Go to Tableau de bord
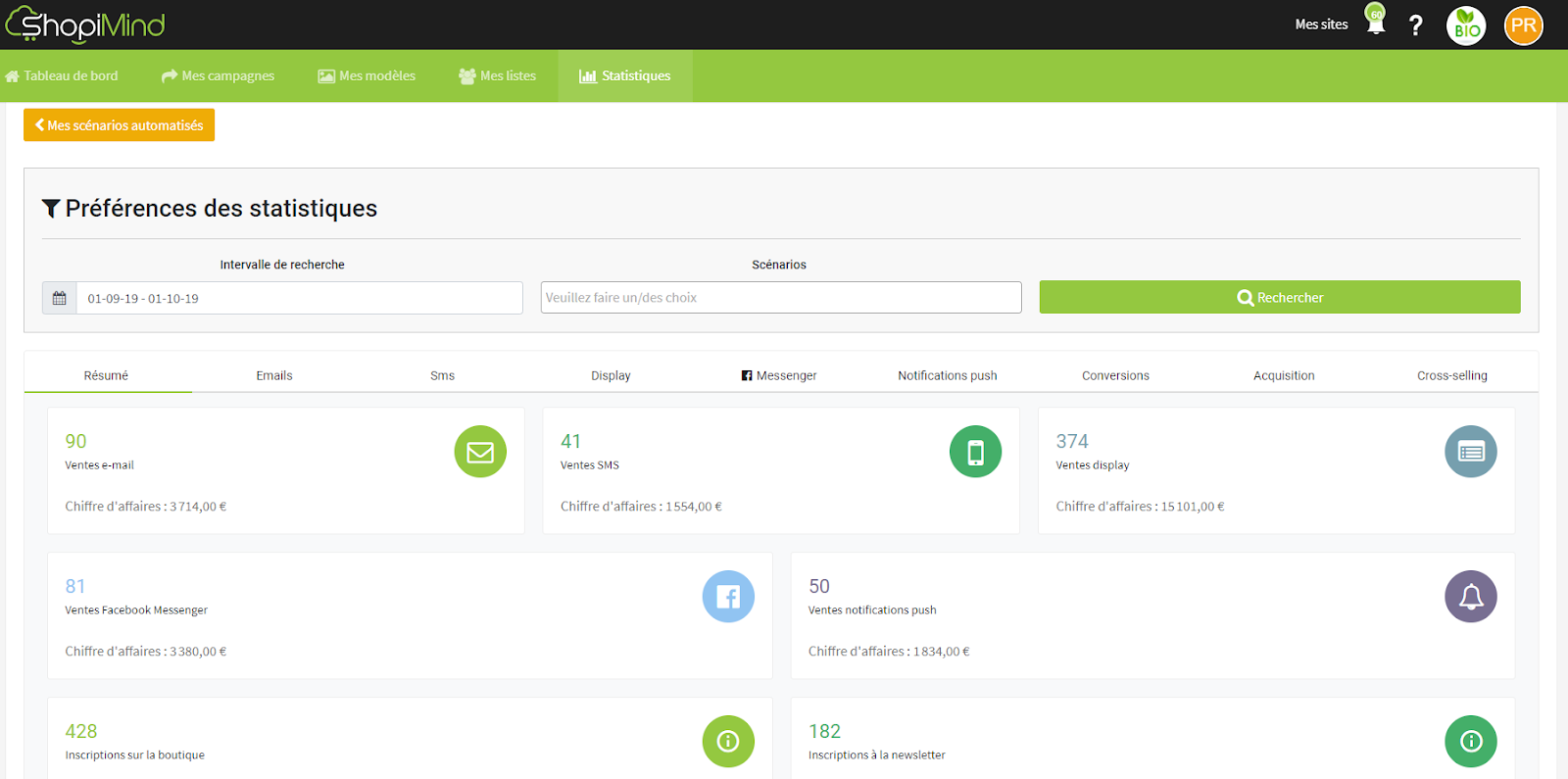The height and width of the screenshot is (779, 1568). click(x=62, y=75)
